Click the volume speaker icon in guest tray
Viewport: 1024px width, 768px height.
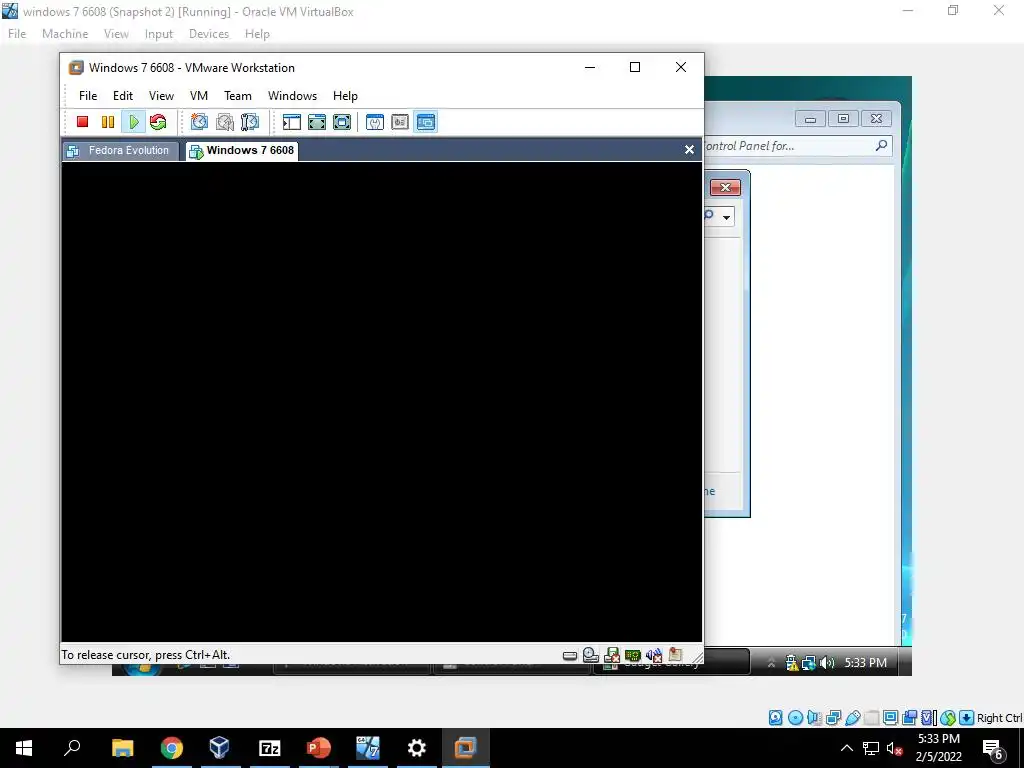(827, 664)
